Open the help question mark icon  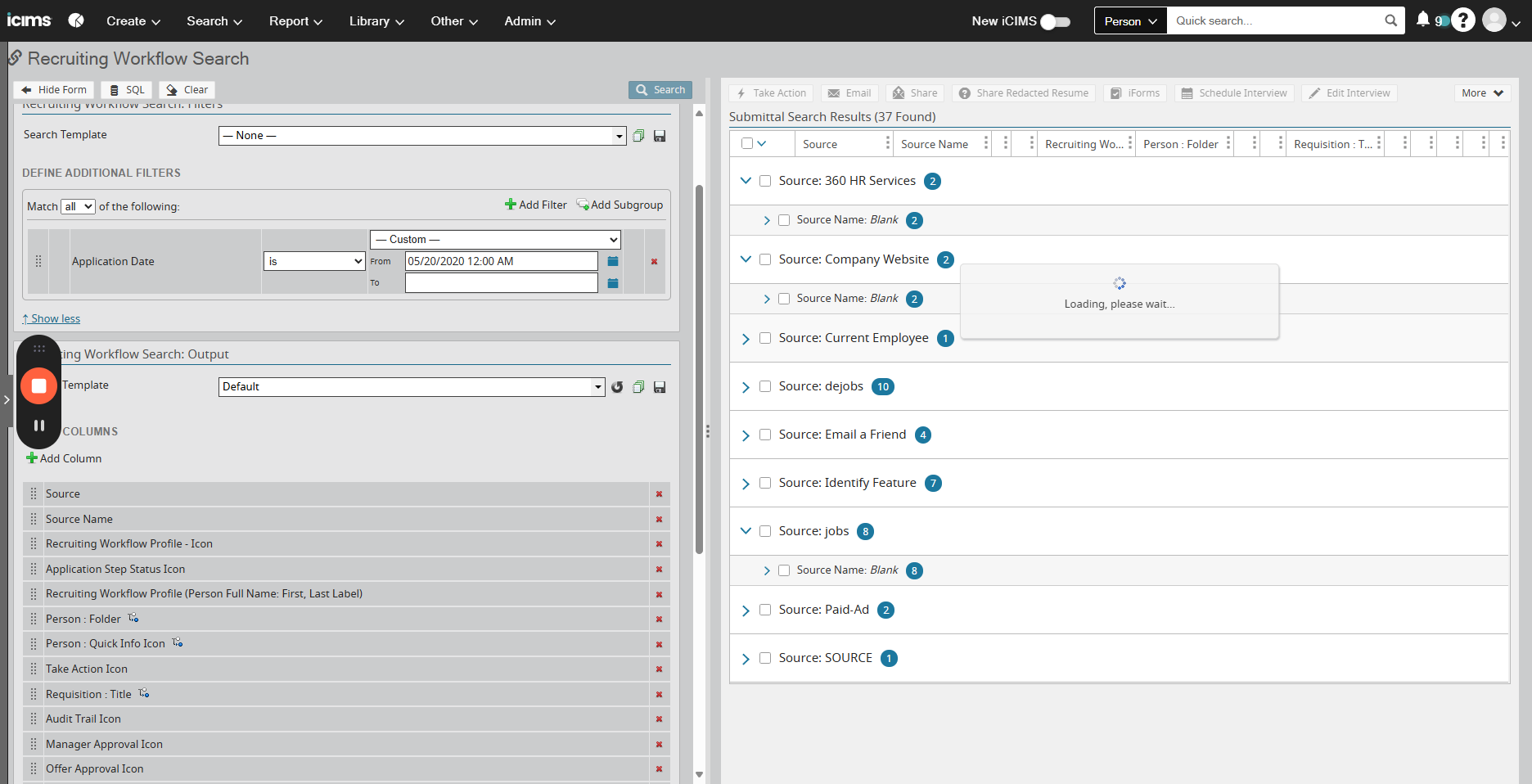1462,20
